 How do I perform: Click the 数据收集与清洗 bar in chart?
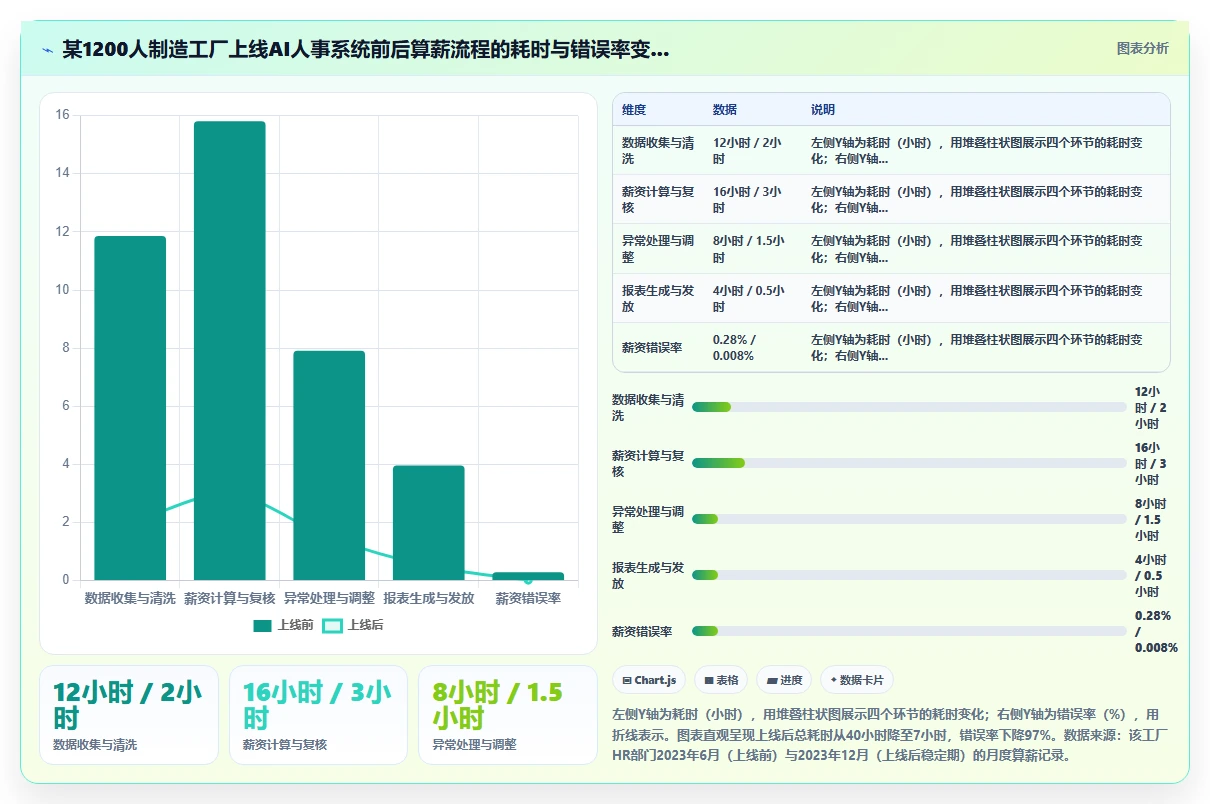coord(130,408)
